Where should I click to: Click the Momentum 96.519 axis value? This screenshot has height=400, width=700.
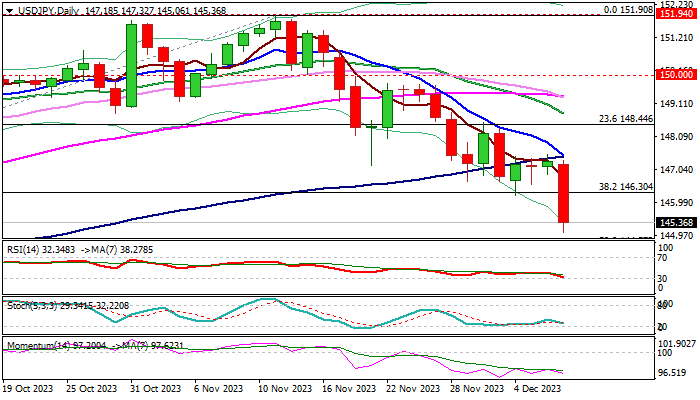pos(673,372)
